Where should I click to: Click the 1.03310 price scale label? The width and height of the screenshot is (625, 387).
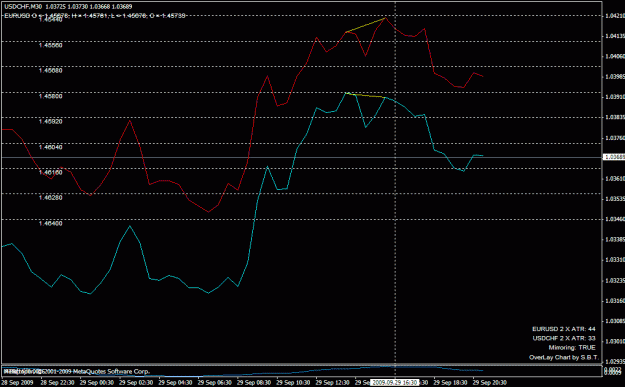click(x=615, y=259)
